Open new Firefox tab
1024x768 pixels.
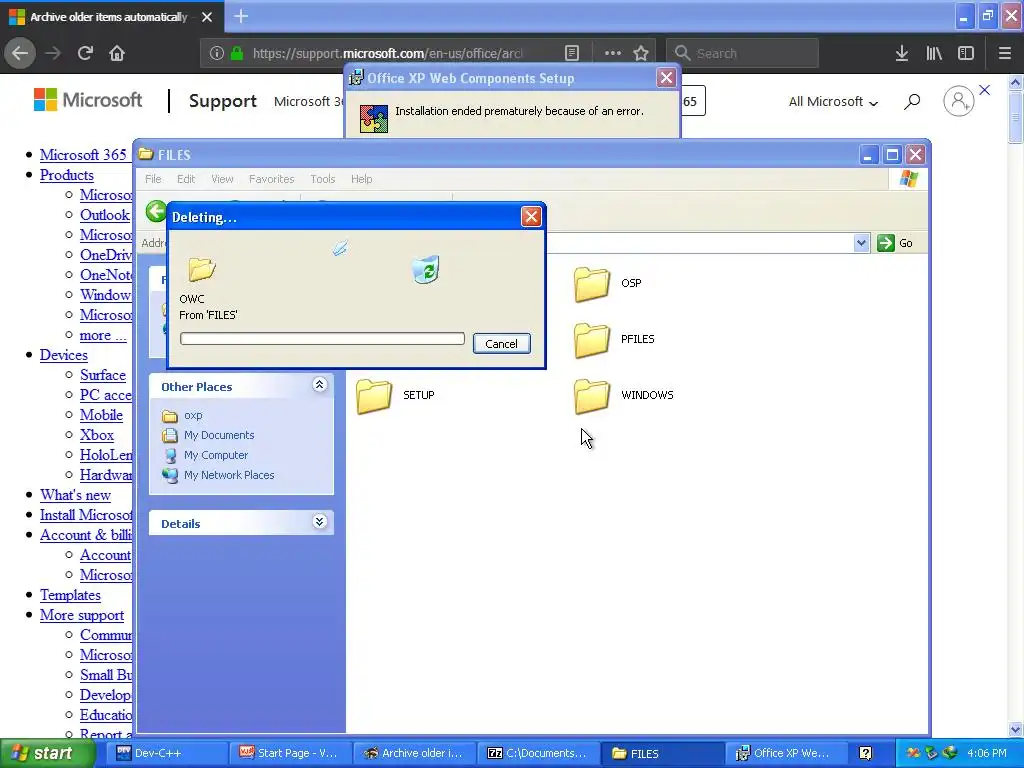tap(241, 16)
